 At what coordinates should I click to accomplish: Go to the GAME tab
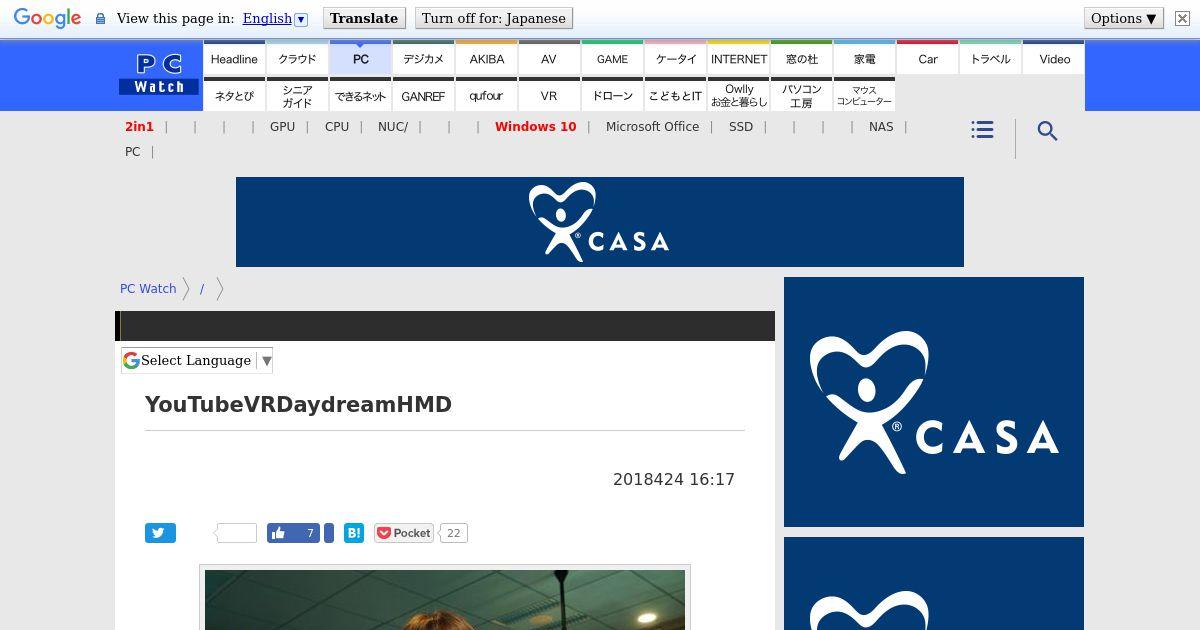point(612,58)
